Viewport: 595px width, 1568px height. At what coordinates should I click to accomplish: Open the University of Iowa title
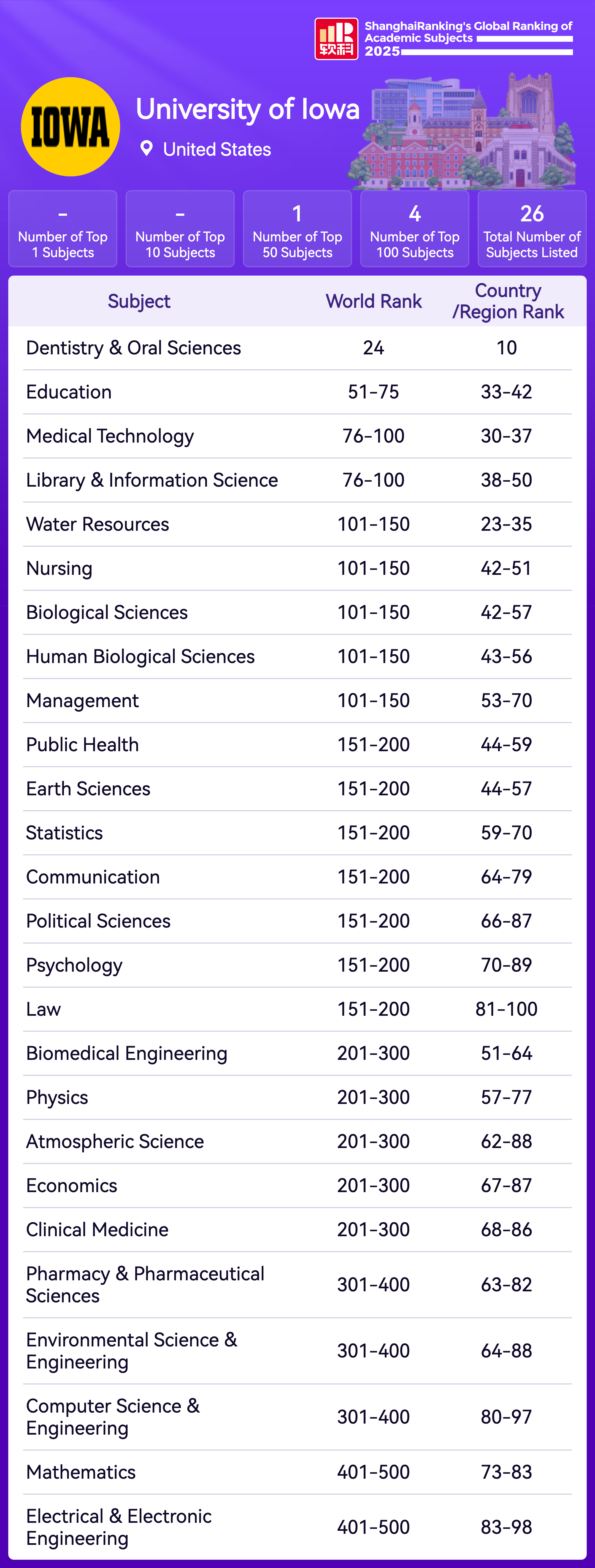coord(248,110)
